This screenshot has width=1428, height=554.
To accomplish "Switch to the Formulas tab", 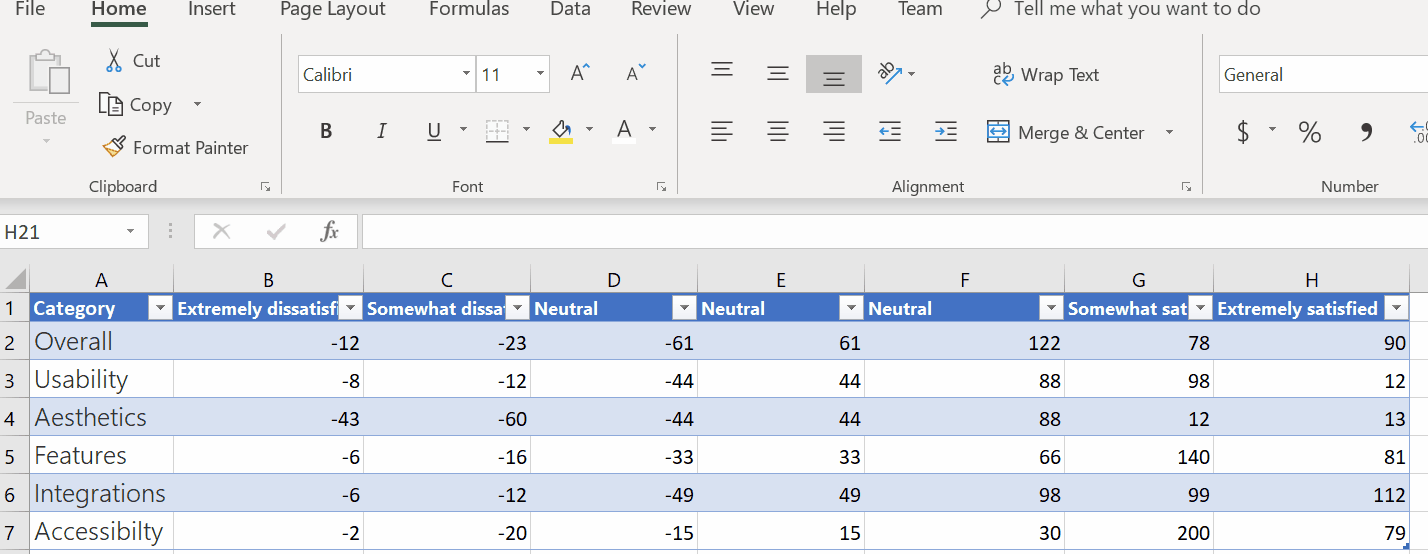I will tap(469, 9).
